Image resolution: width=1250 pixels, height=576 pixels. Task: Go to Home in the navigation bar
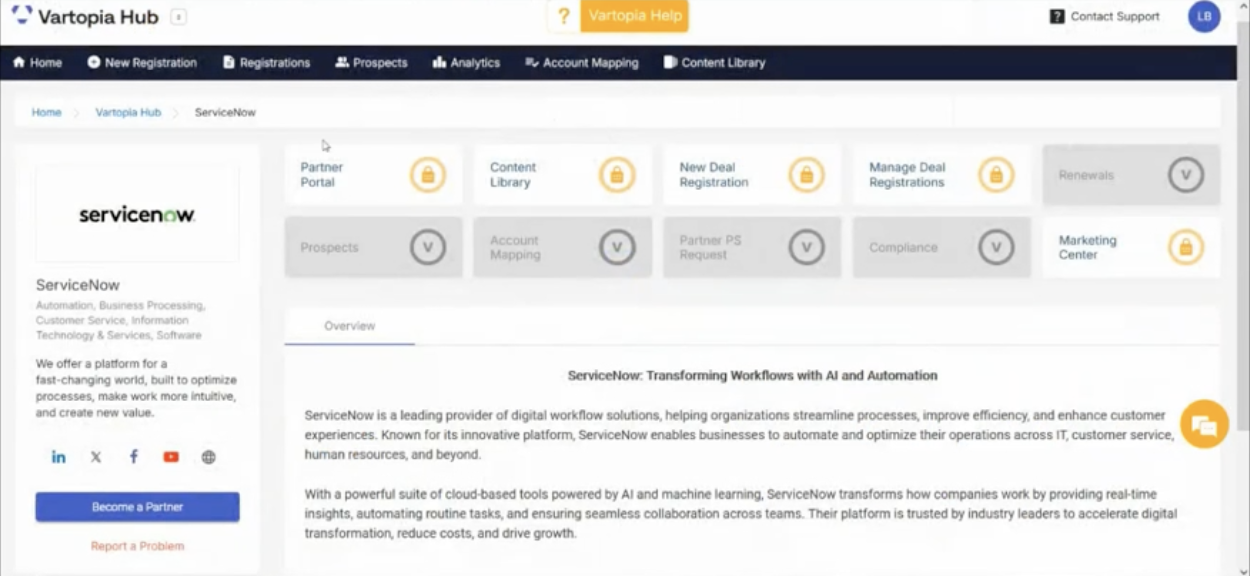click(x=37, y=62)
